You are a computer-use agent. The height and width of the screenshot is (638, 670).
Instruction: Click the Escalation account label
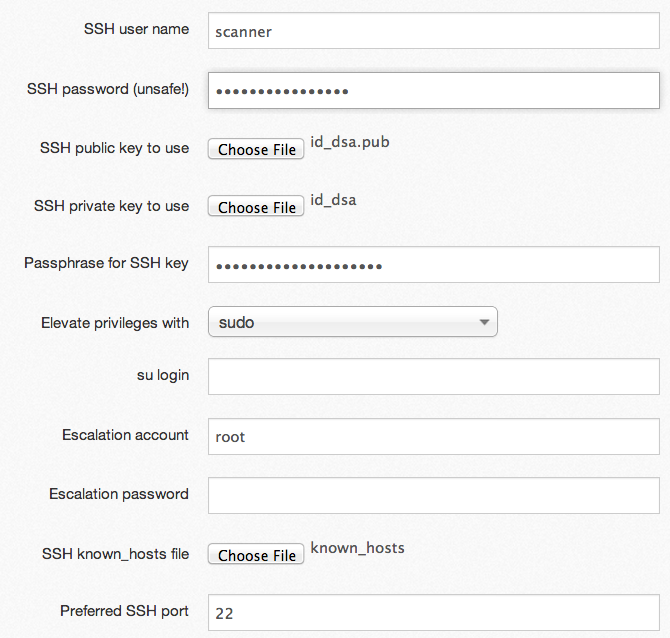[125, 435]
